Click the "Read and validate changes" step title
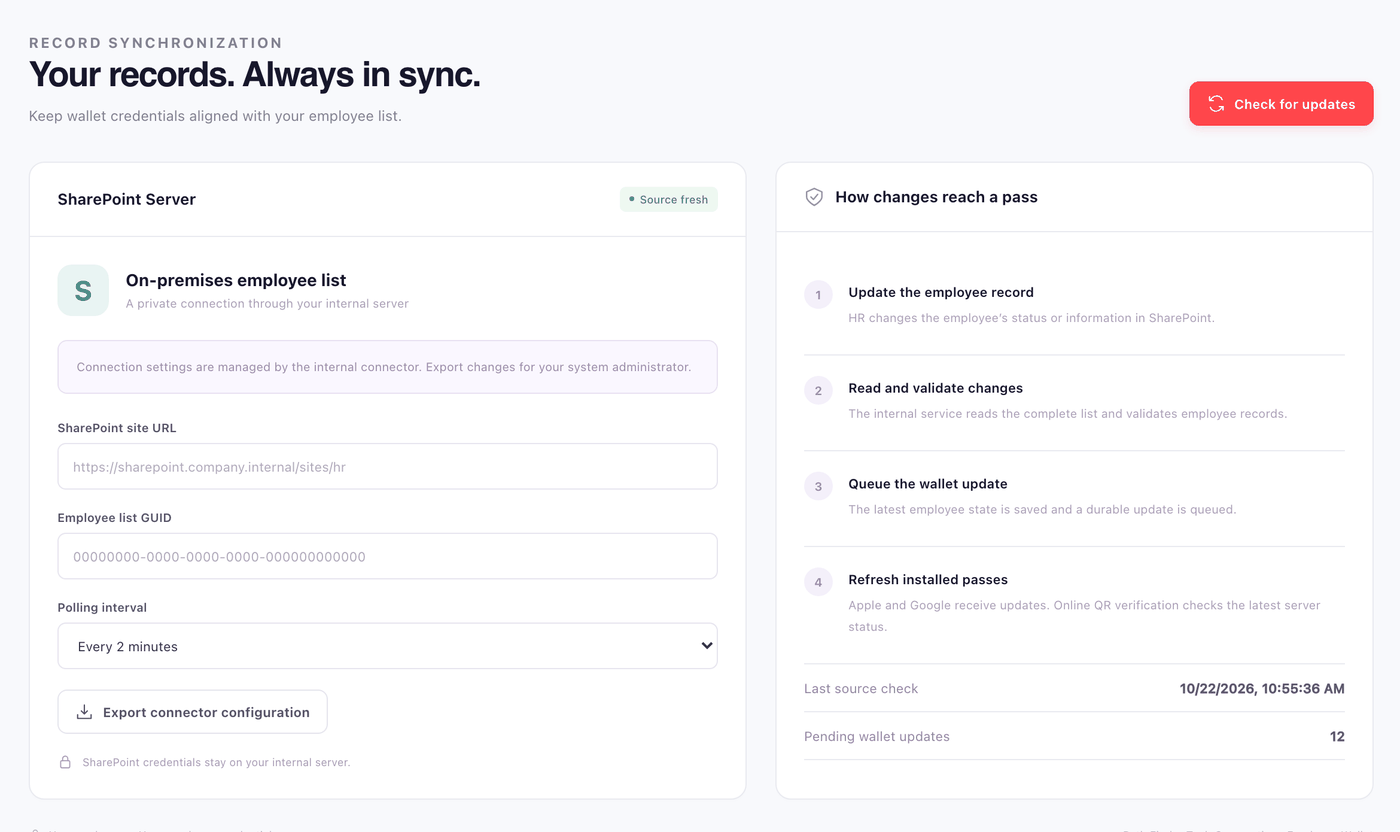Viewport: 1400px width, 832px height. 935,388
